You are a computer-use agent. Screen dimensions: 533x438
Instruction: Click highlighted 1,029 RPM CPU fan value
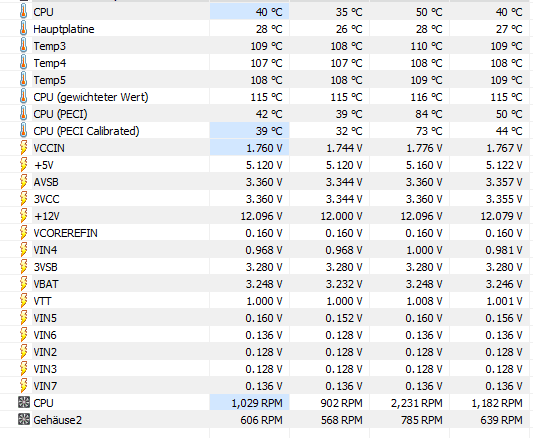pos(257,403)
